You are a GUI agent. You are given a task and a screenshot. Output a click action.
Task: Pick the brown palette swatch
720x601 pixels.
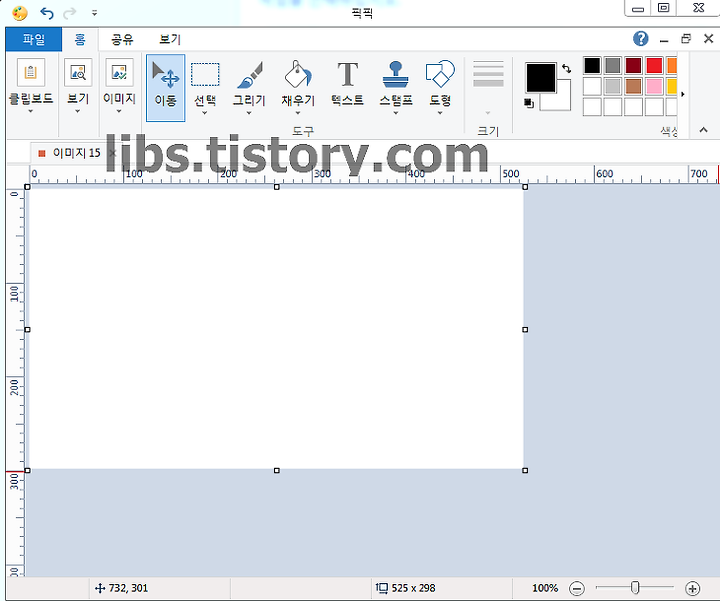pyautogui.click(x=633, y=86)
